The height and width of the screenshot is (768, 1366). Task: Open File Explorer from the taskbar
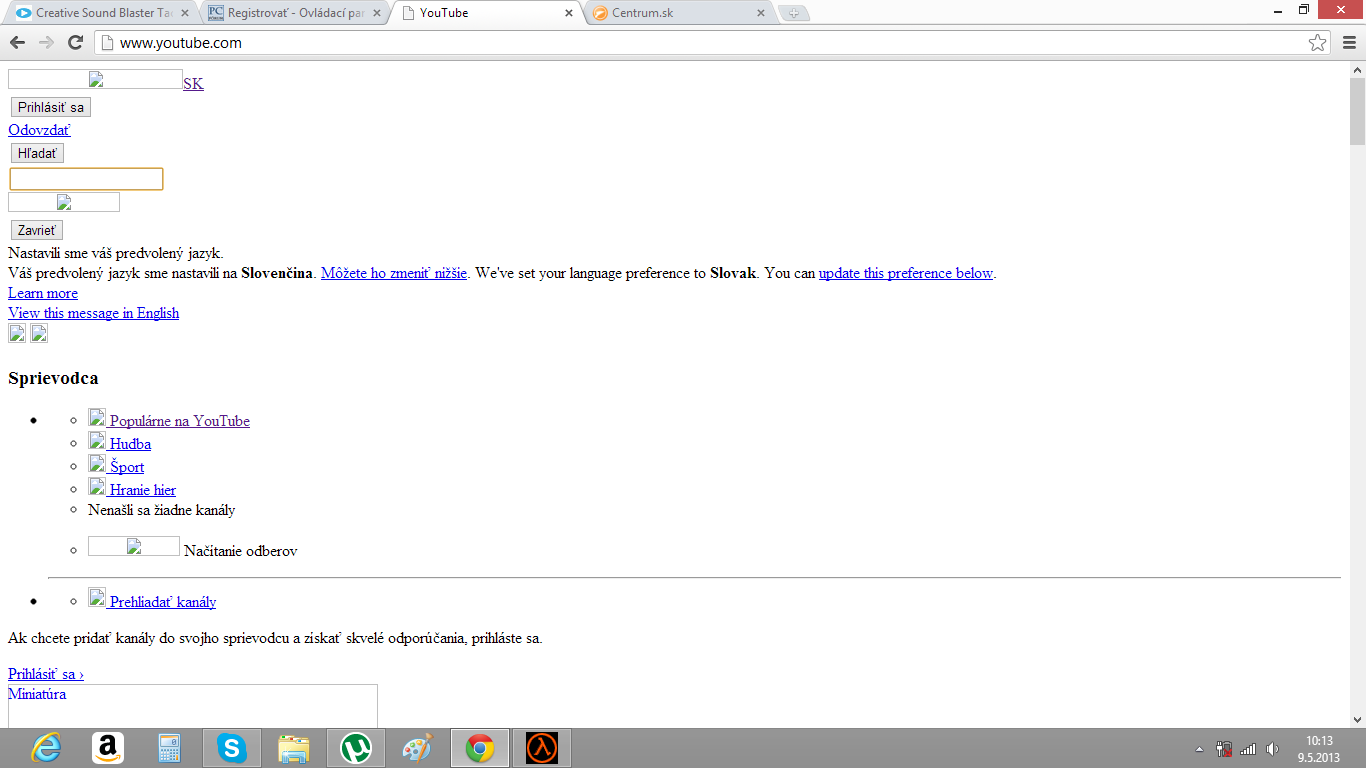294,748
